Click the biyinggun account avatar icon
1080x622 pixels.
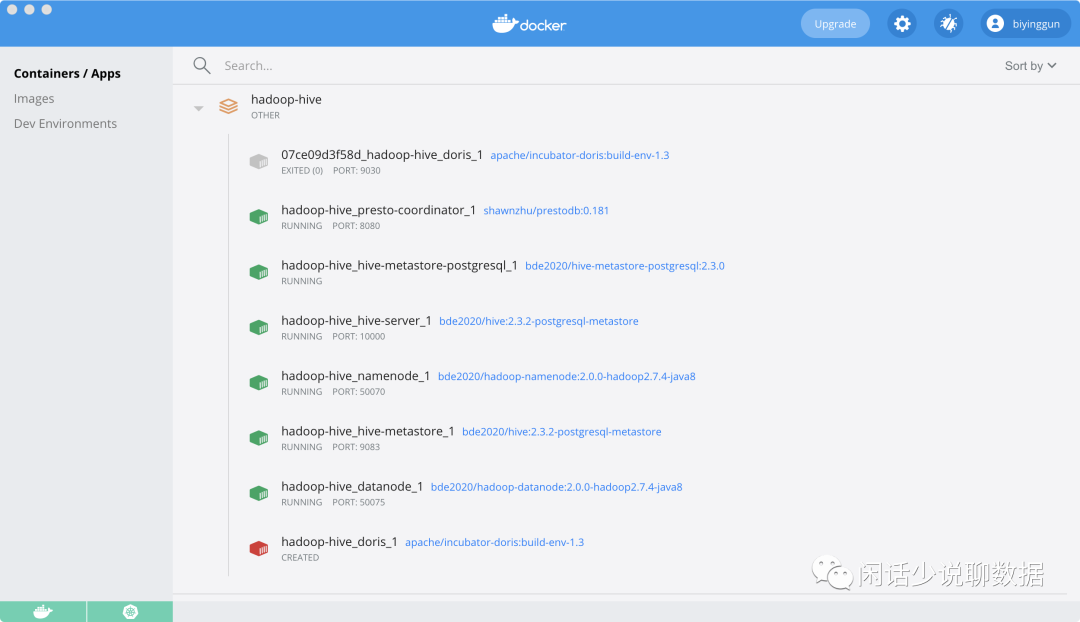pos(995,24)
